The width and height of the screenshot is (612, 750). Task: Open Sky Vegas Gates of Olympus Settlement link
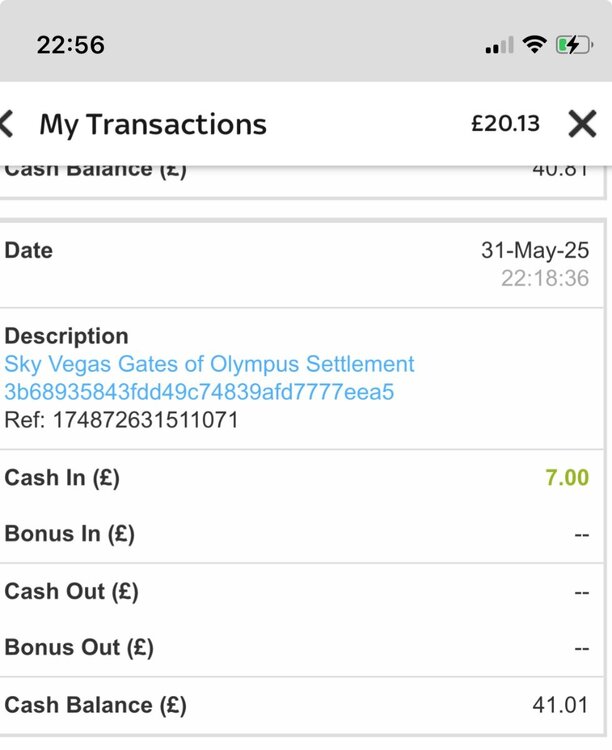click(x=209, y=364)
